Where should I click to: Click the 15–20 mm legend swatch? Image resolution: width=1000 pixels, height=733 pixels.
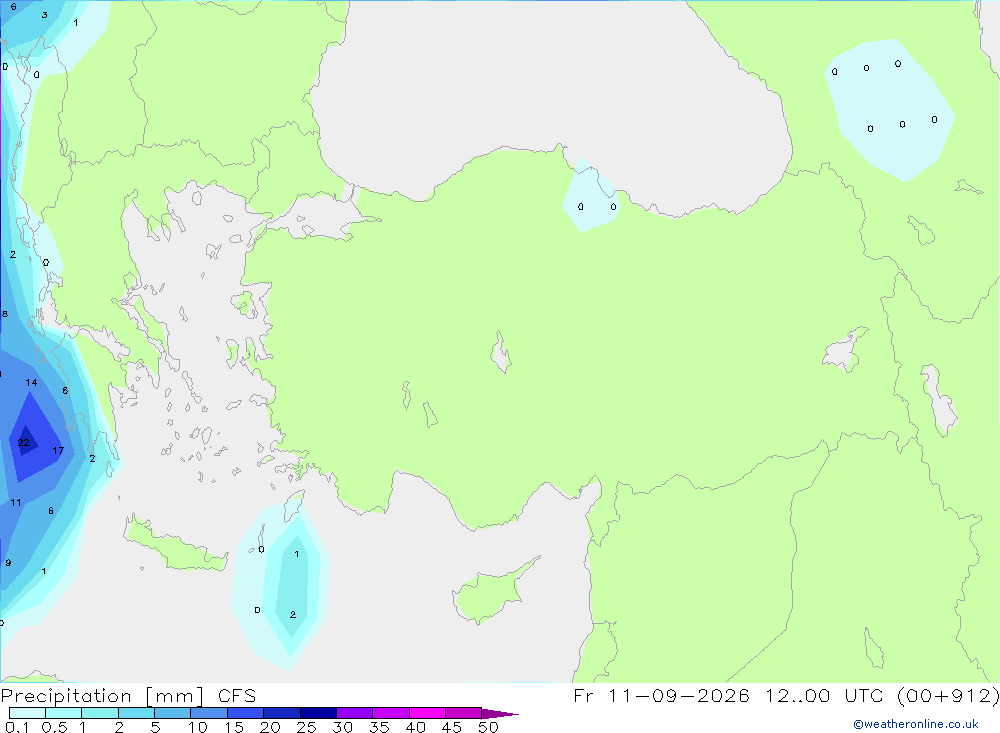pos(245,713)
